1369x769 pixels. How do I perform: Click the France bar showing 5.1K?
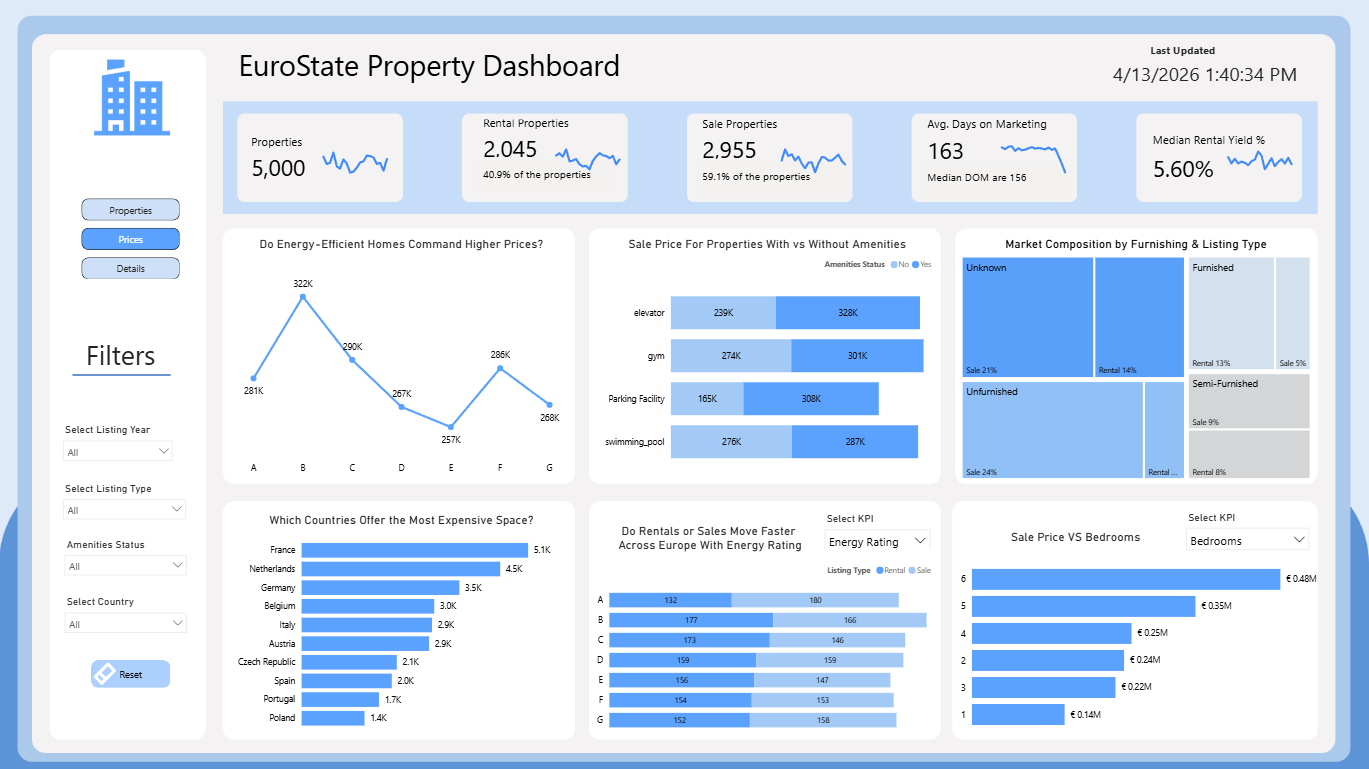pos(414,550)
